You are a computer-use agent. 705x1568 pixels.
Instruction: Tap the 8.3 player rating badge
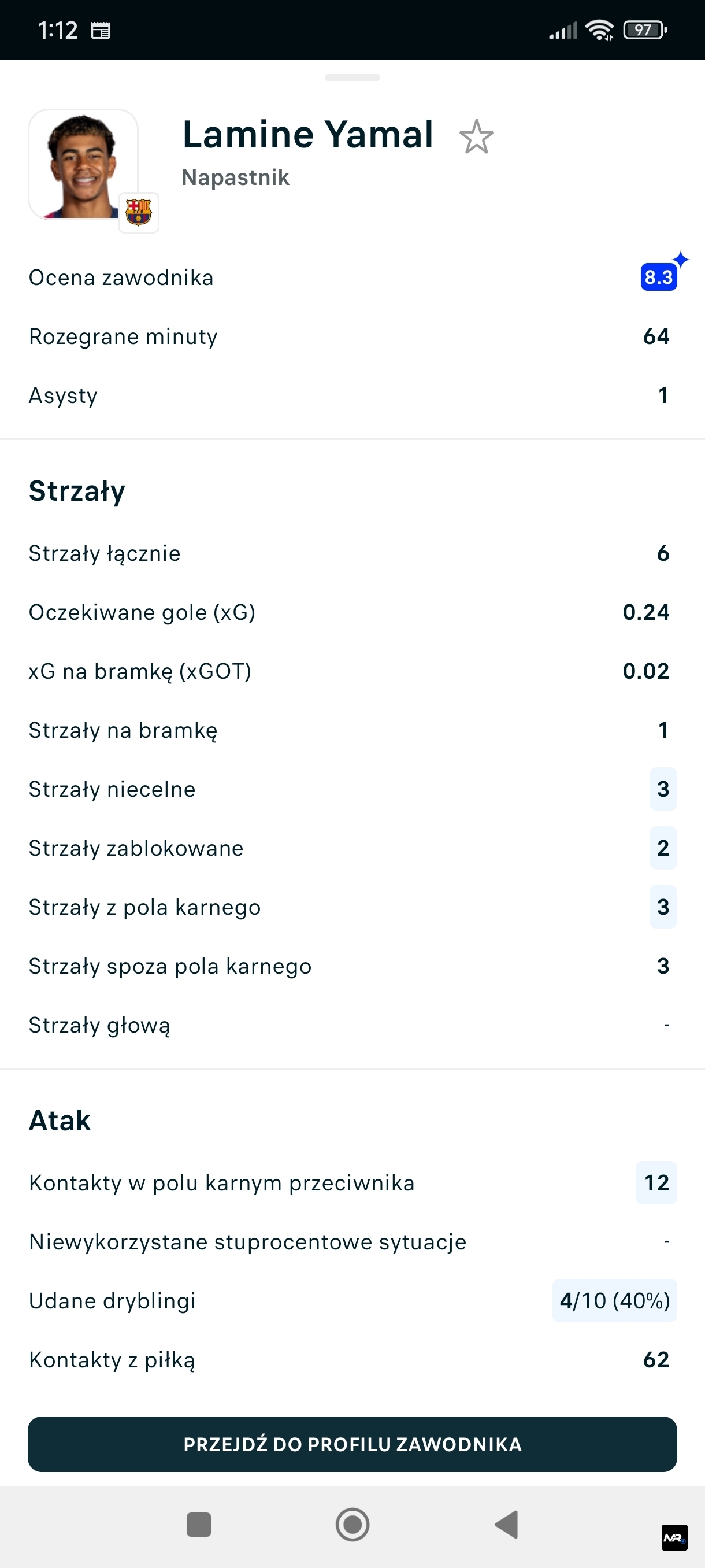pyautogui.click(x=658, y=277)
